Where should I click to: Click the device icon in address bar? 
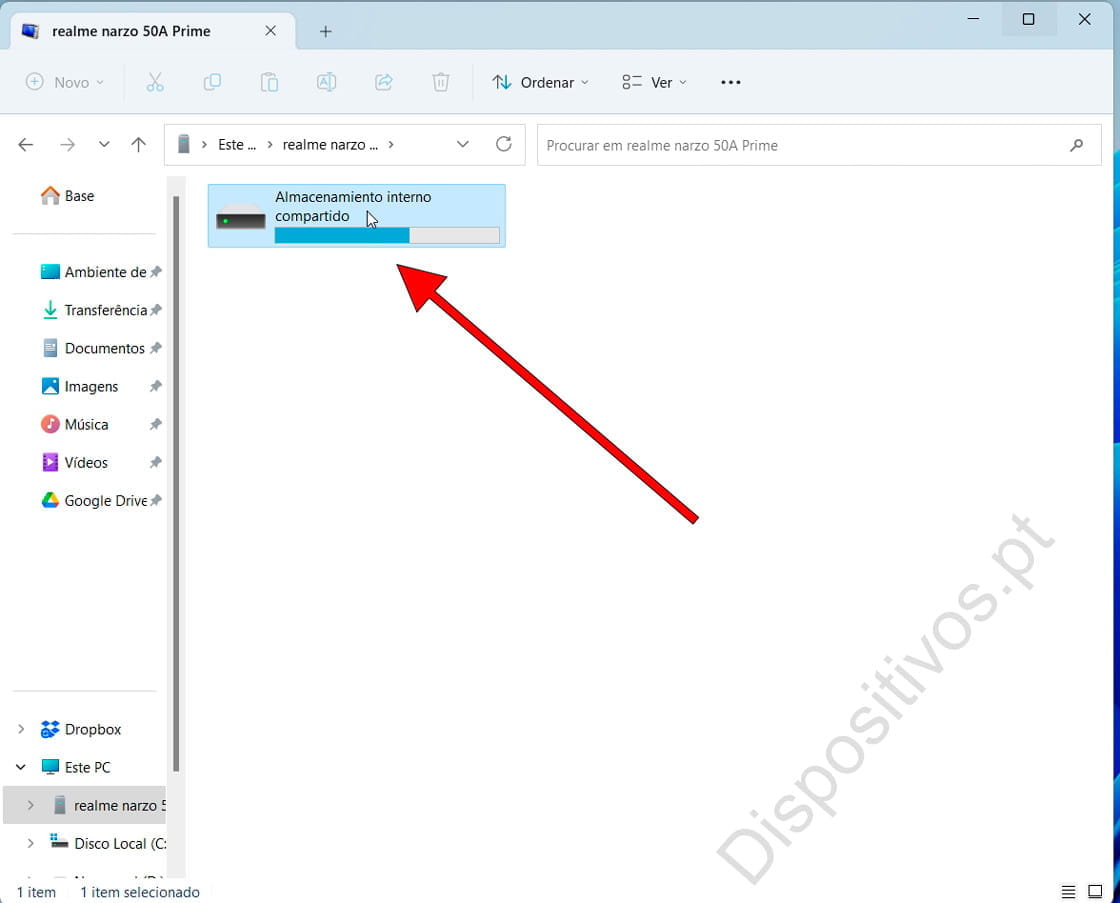184,144
